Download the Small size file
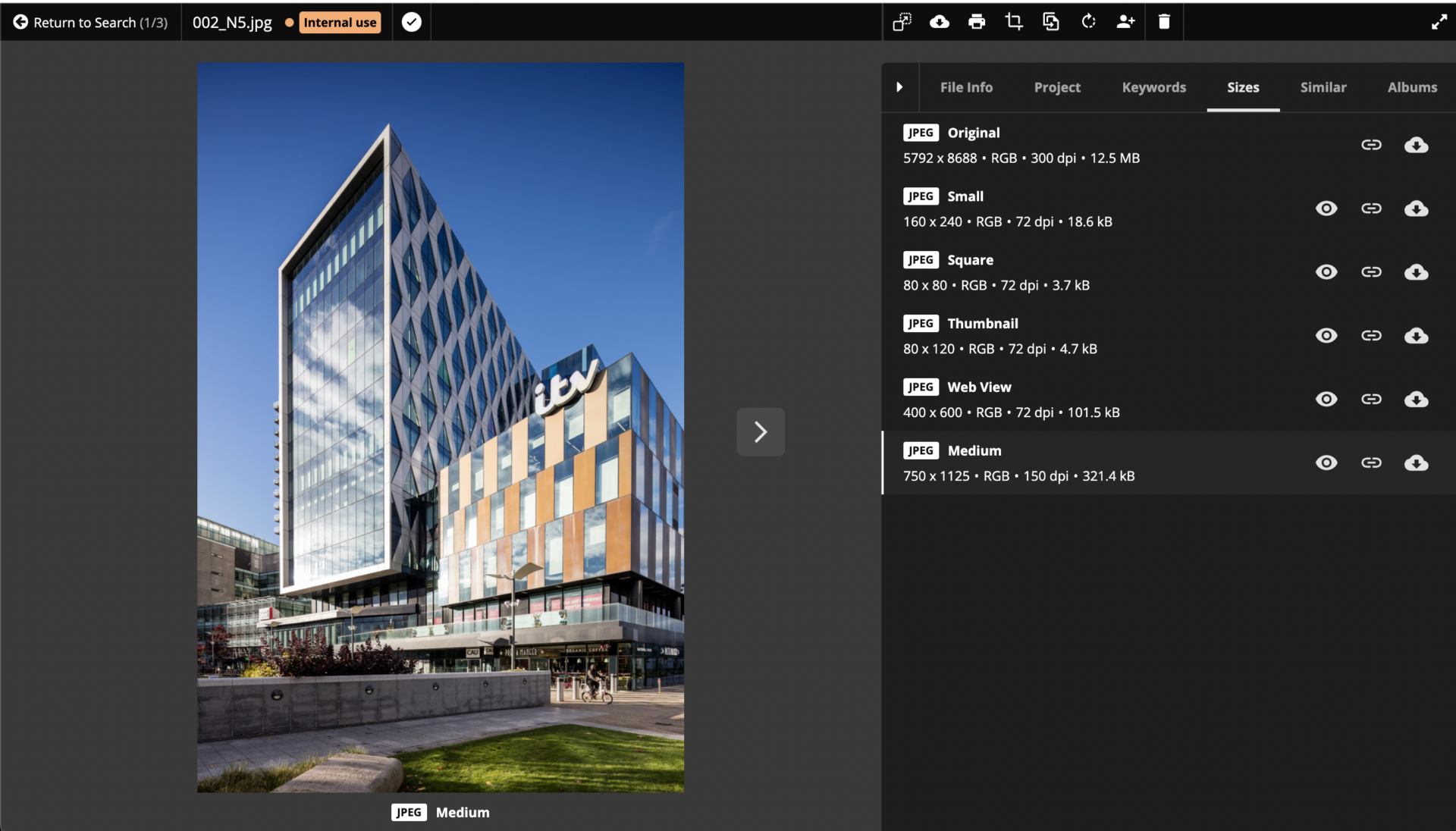Screen dimensions: 1456x831 1416,209
